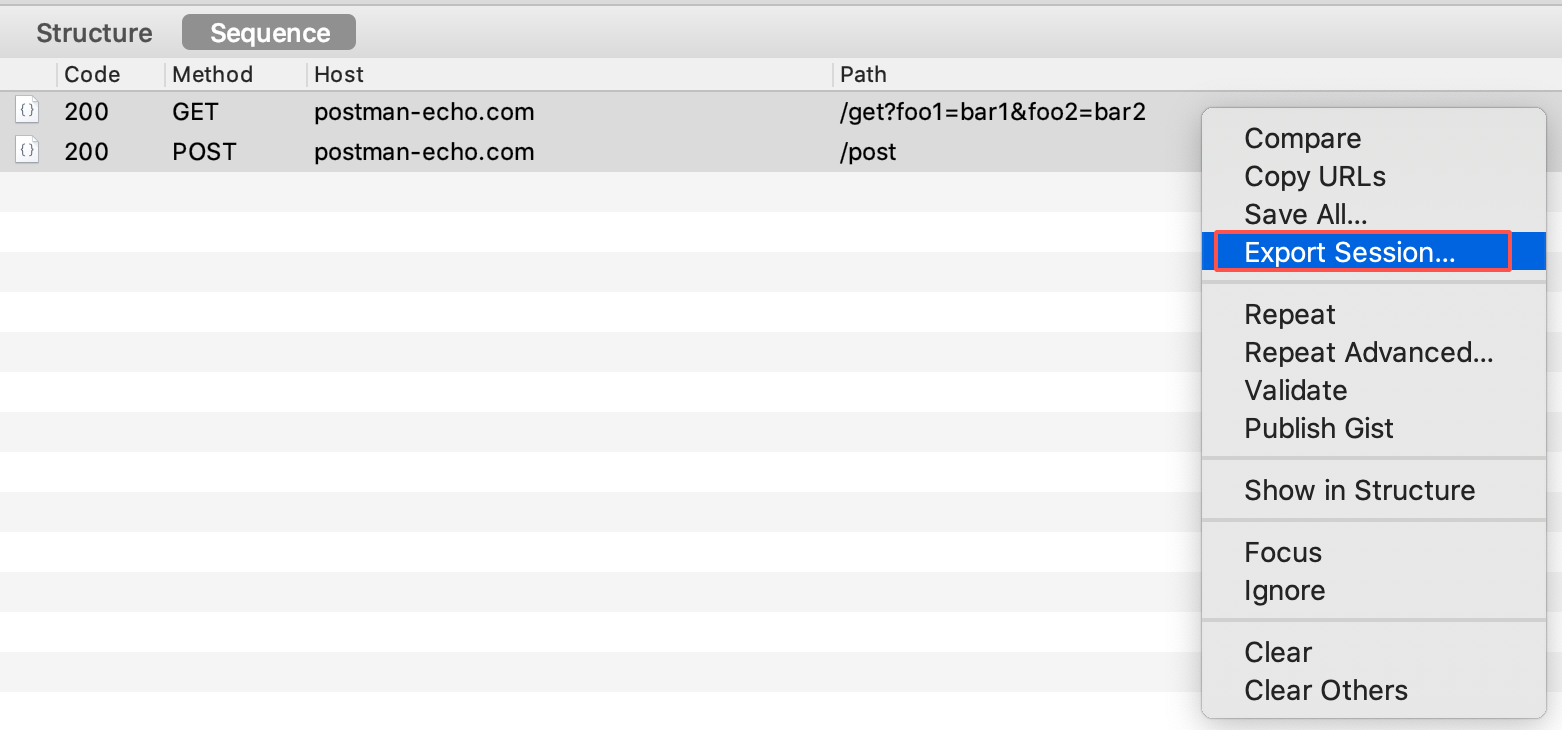Select the Sequence tab
The width and height of the screenshot is (1562, 730).
pos(270,33)
